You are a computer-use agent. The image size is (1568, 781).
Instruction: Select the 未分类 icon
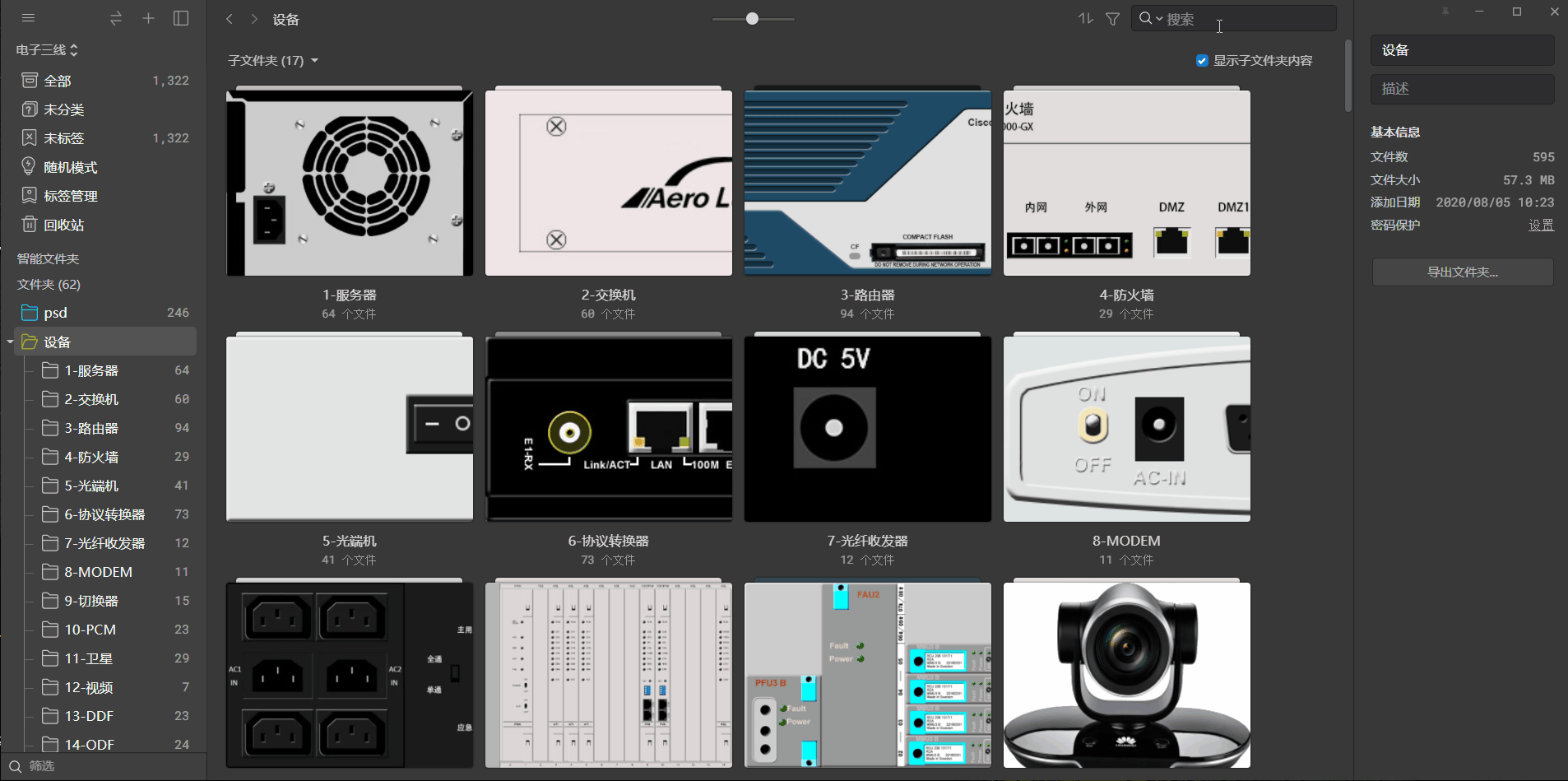coord(30,109)
